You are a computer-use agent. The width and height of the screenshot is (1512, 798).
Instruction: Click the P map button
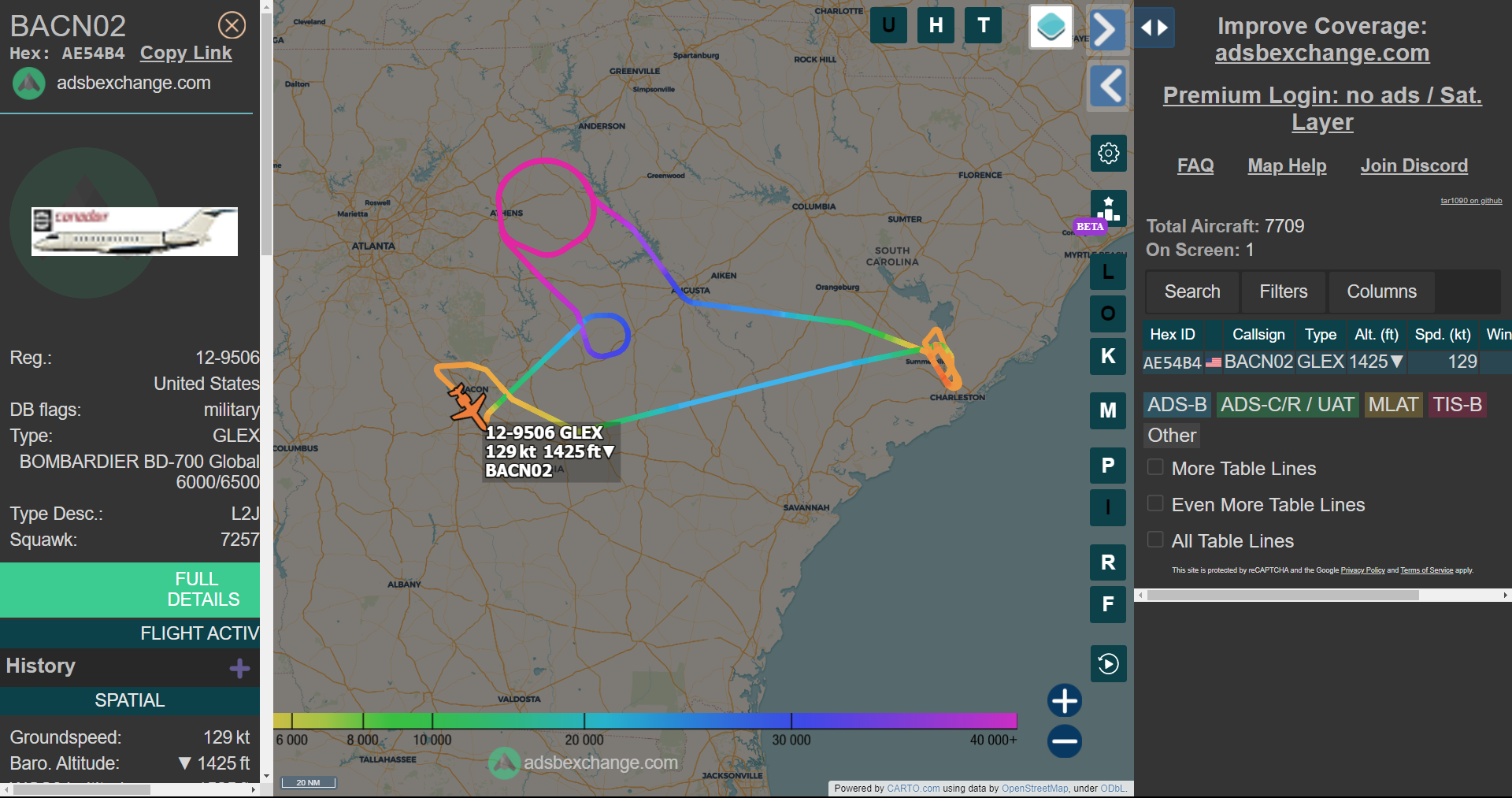click(x=1108, y=465)
